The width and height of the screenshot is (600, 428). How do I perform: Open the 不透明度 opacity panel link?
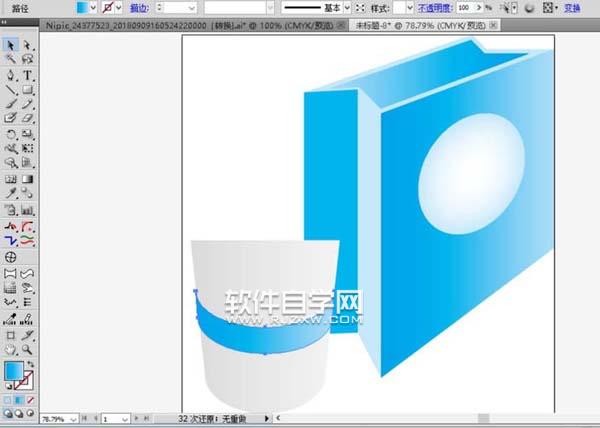pos(435,8)
